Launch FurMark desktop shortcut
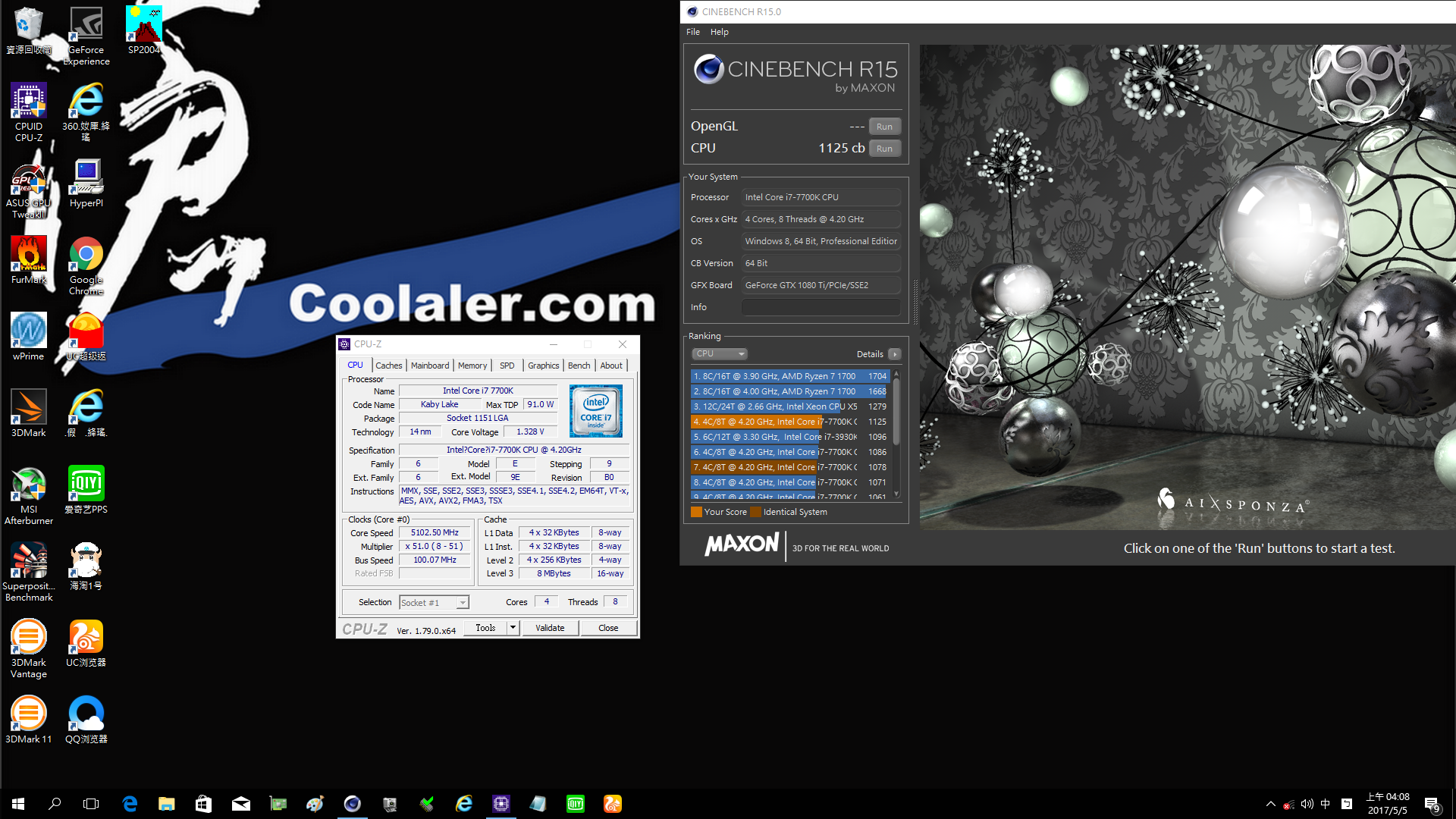Screen dimensions: 1456x819 28,260
